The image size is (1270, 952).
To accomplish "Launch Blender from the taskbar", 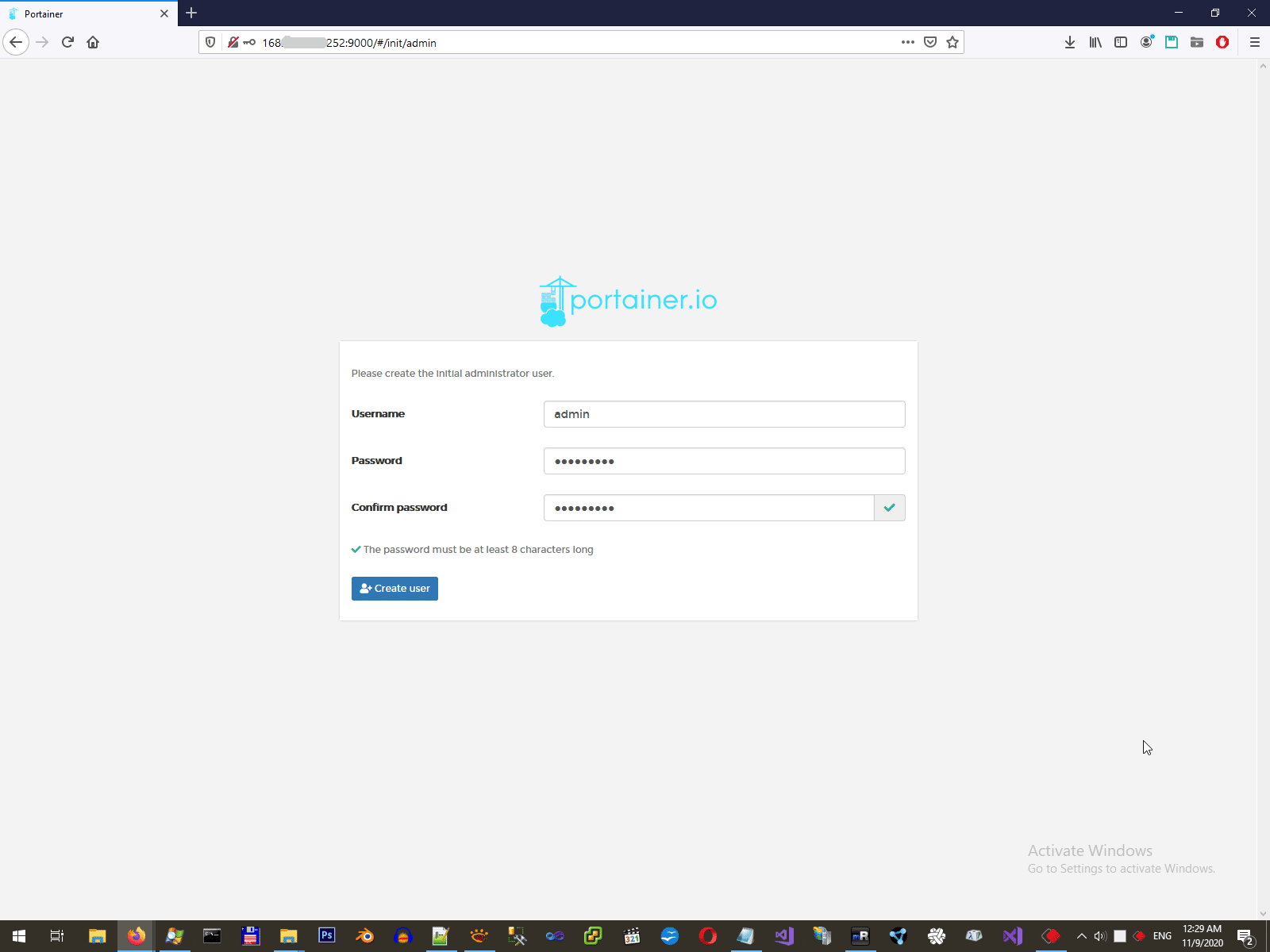I will click(x=364, y=936).
